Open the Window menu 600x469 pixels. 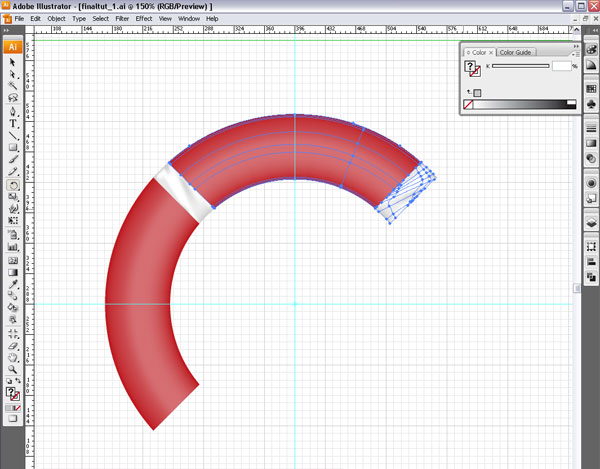point(189,18)
